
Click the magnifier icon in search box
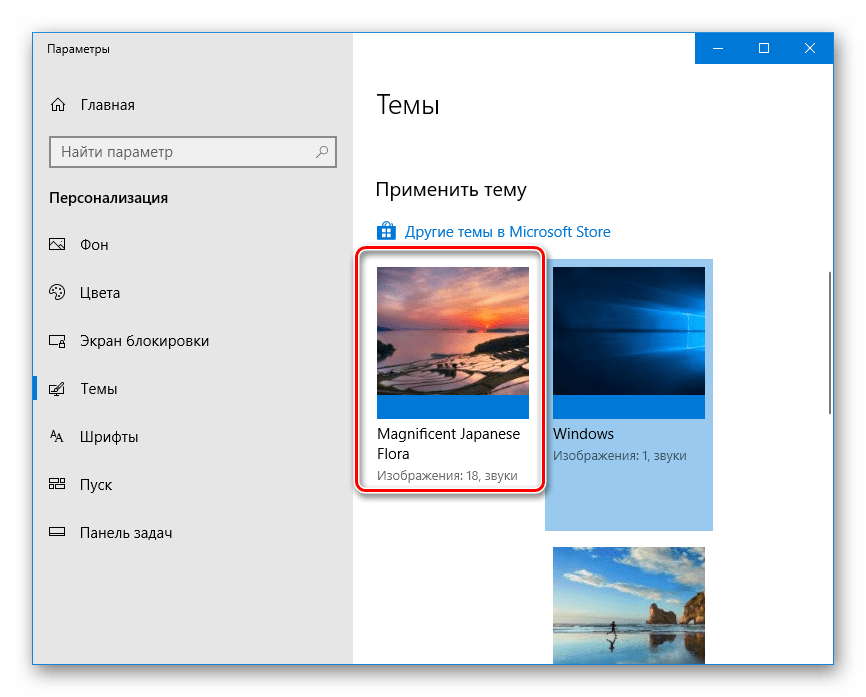(322, 152)
